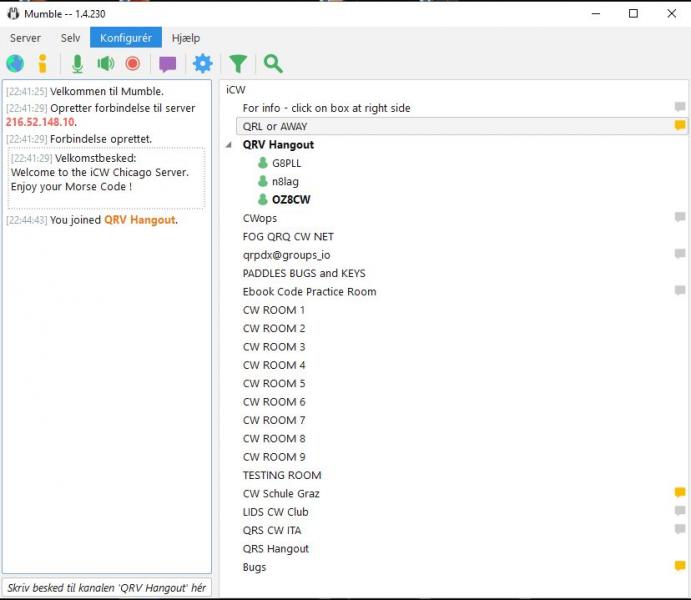
Task: Select user n8lag
Action: coord(285,181)
